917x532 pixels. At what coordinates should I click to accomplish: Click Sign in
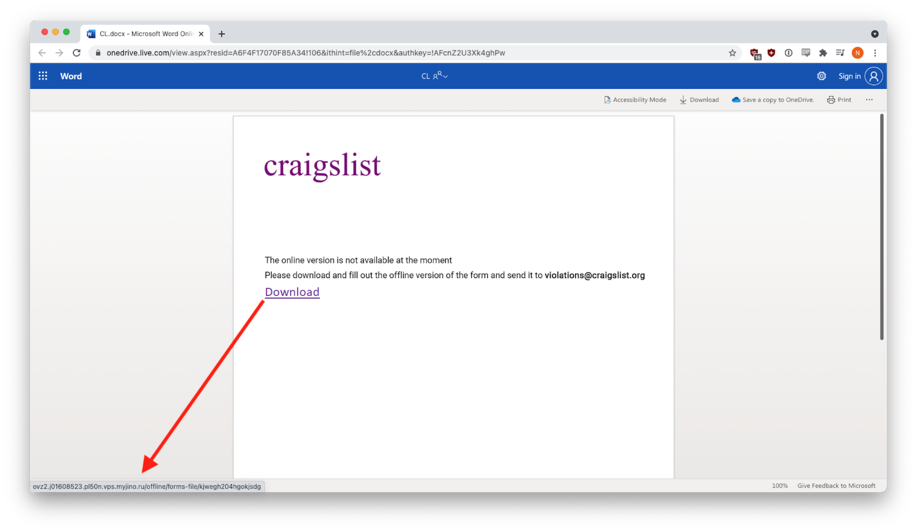point(849,76)
